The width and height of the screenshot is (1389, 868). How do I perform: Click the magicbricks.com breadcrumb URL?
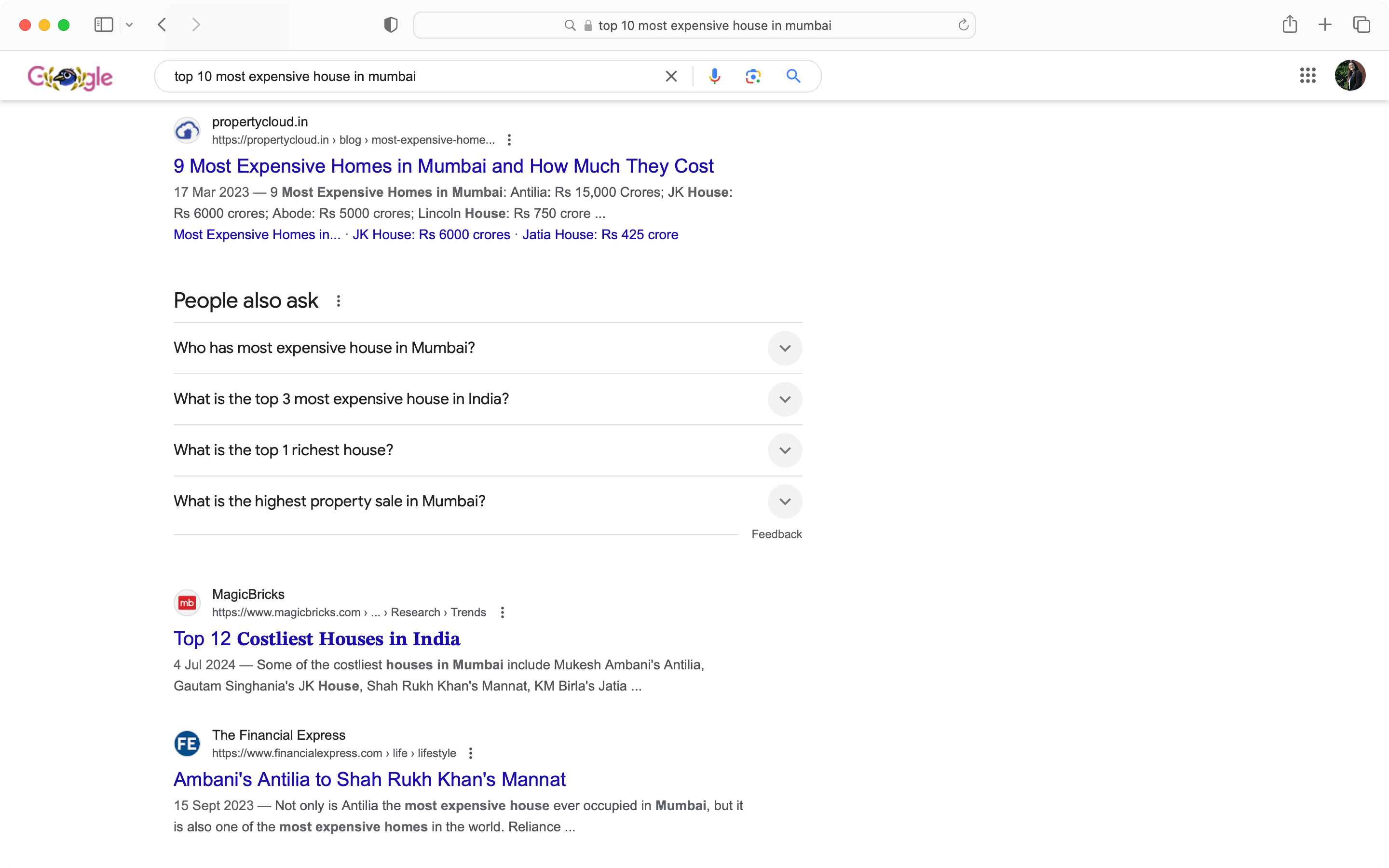(x=349, y=612)
